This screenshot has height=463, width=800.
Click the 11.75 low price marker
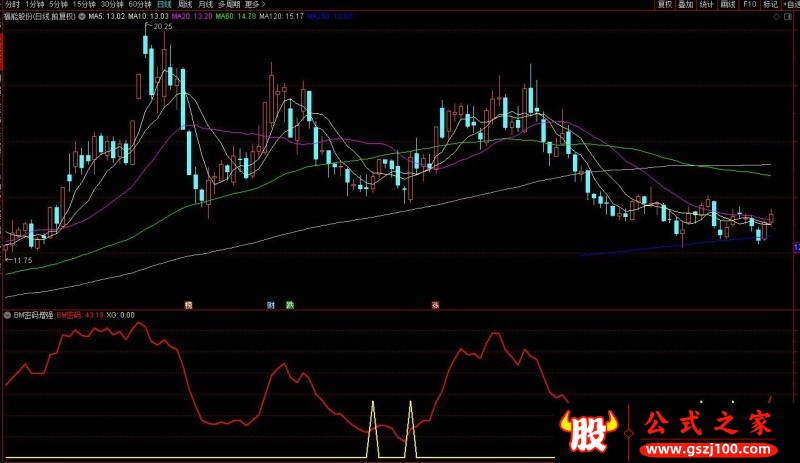point(22,260)
